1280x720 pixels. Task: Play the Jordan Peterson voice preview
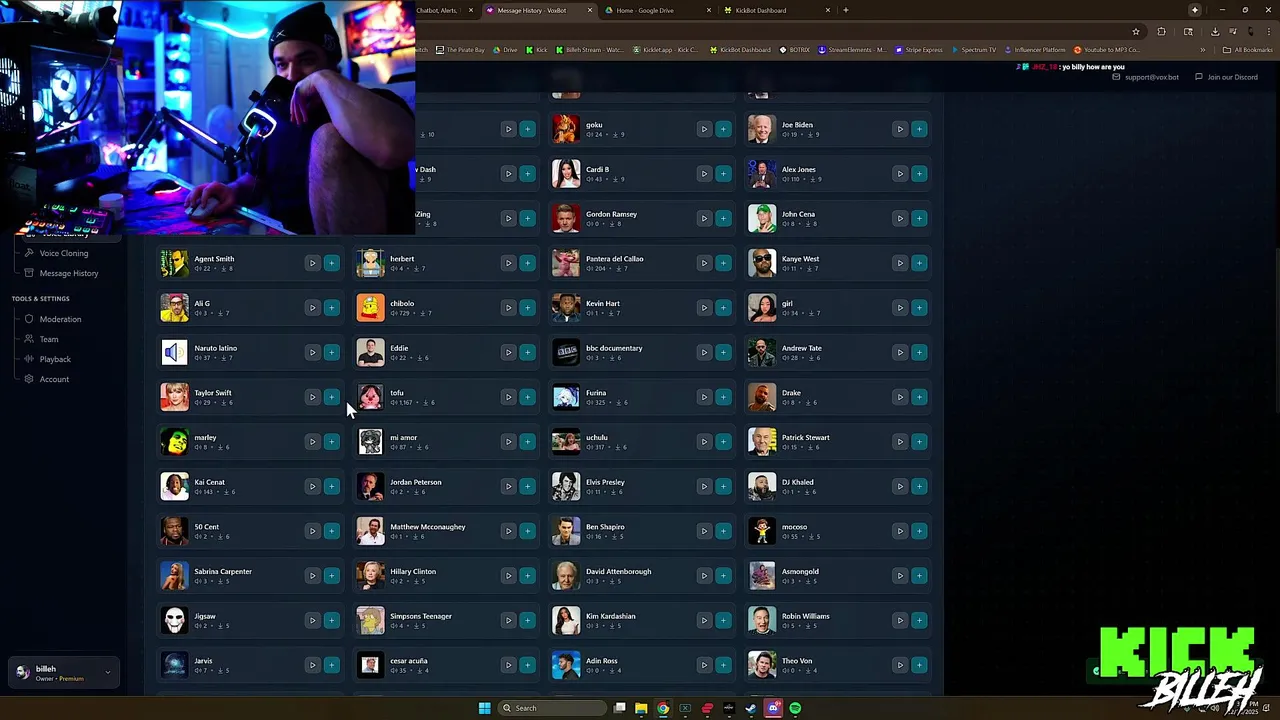(508, 486)
